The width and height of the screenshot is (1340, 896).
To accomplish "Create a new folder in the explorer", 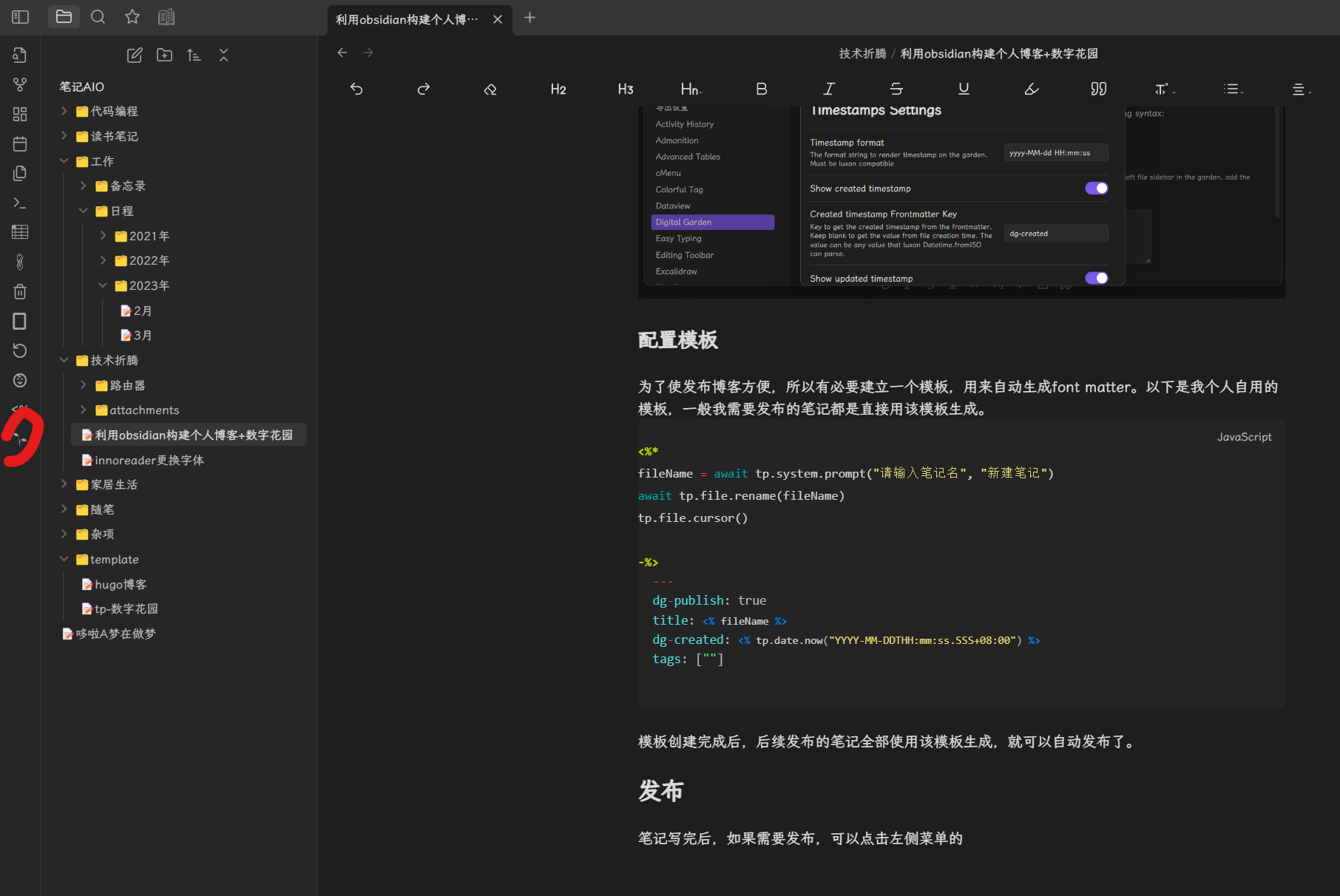I will (164, 55).
